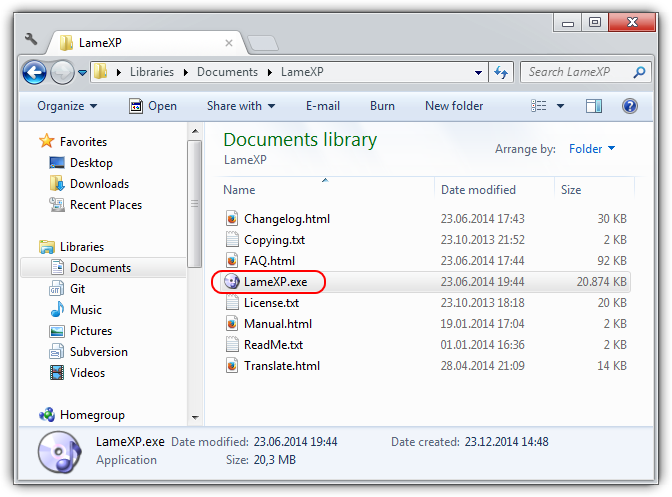Viewport: 672px width, 497px height.
Task: Click Libraries in the address breadcrumb
Action: point(152,72)
